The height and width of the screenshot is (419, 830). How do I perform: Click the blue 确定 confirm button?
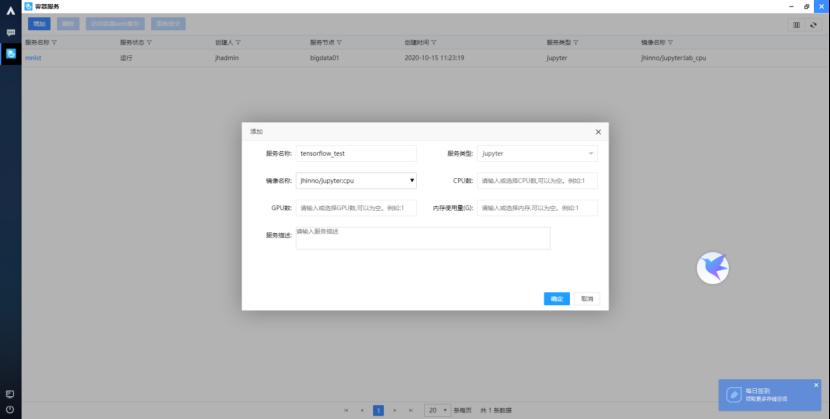(x=557, y=298)
